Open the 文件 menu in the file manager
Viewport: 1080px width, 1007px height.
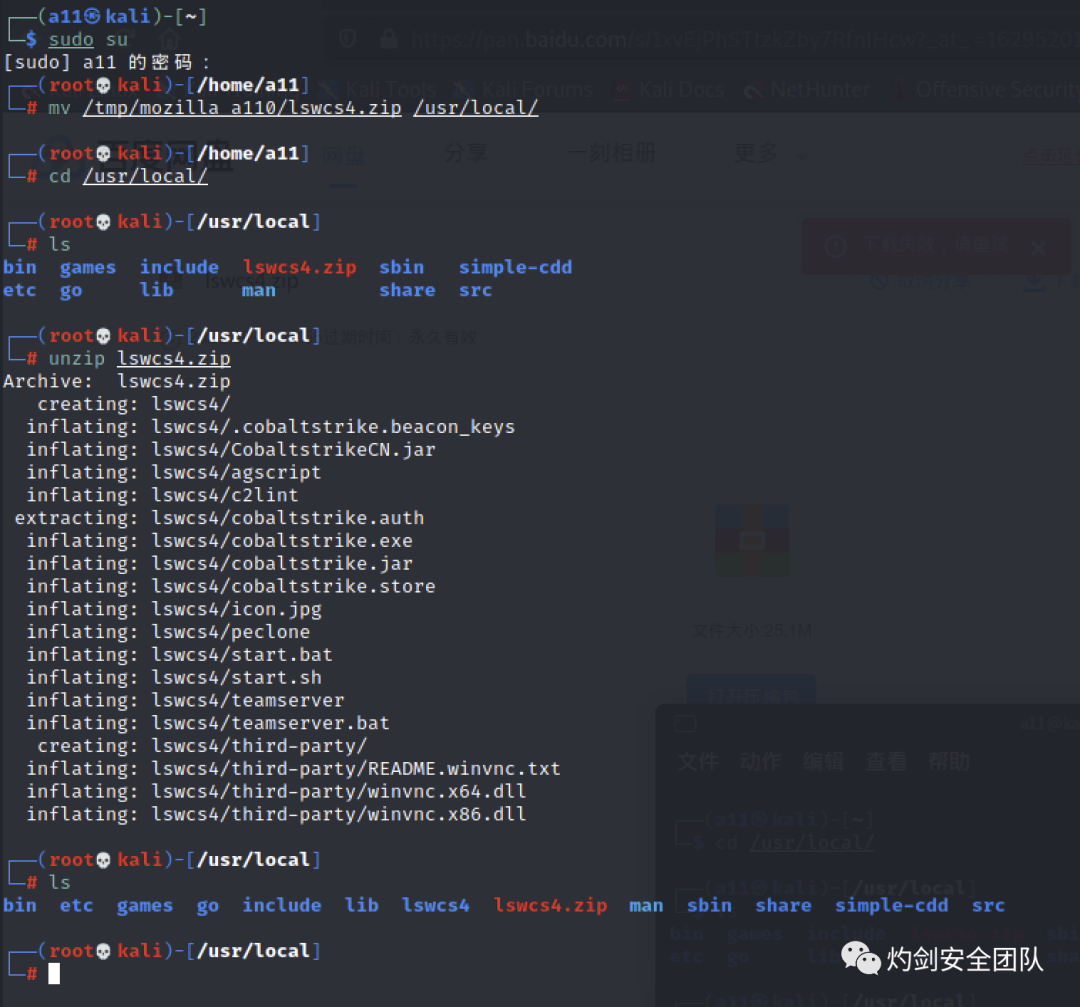pos(697,762)
